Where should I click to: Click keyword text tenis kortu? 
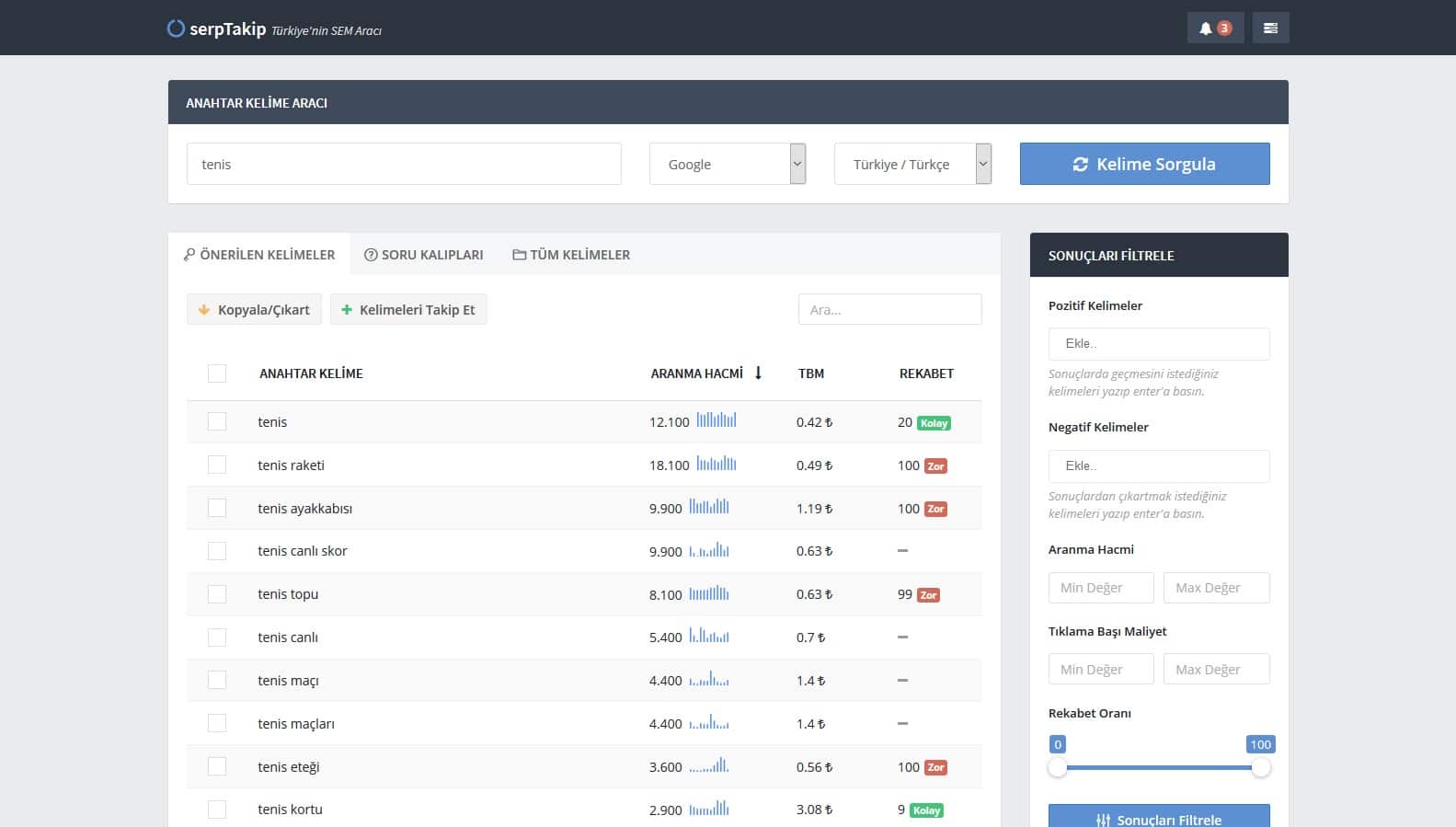(290, 810)
